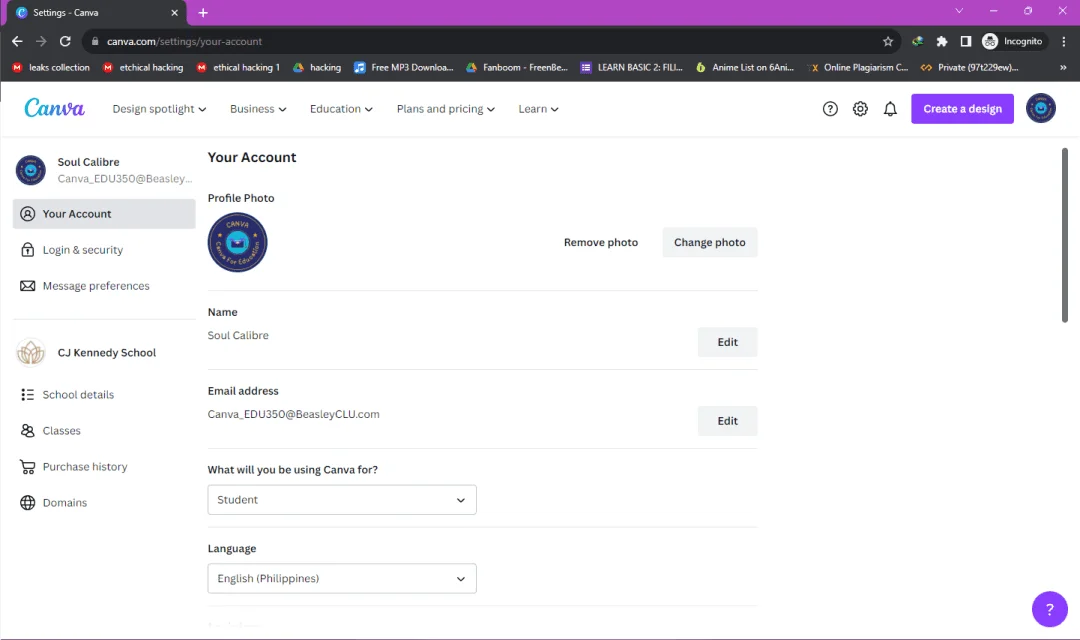Click the Incognito profile indicator
The height and width of the screenshot is (640, 1080).
point(1012,41)
